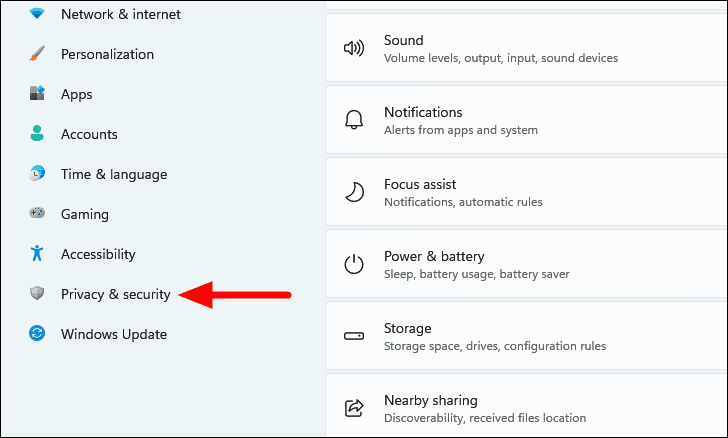The image size is (728, 438).
Task: Click the Accounts person icon
Action: 37,133
